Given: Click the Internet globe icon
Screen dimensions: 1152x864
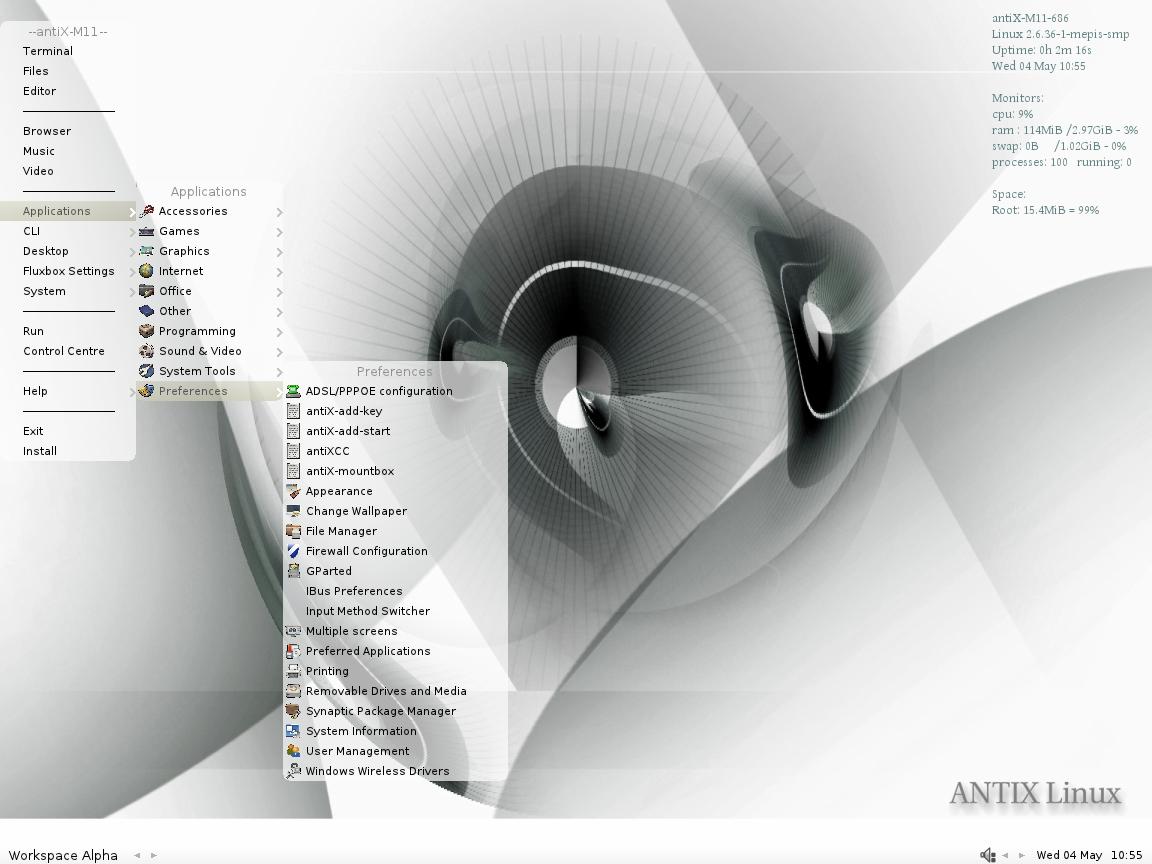Looking at the screenshot, I should (x=147, y=271).
